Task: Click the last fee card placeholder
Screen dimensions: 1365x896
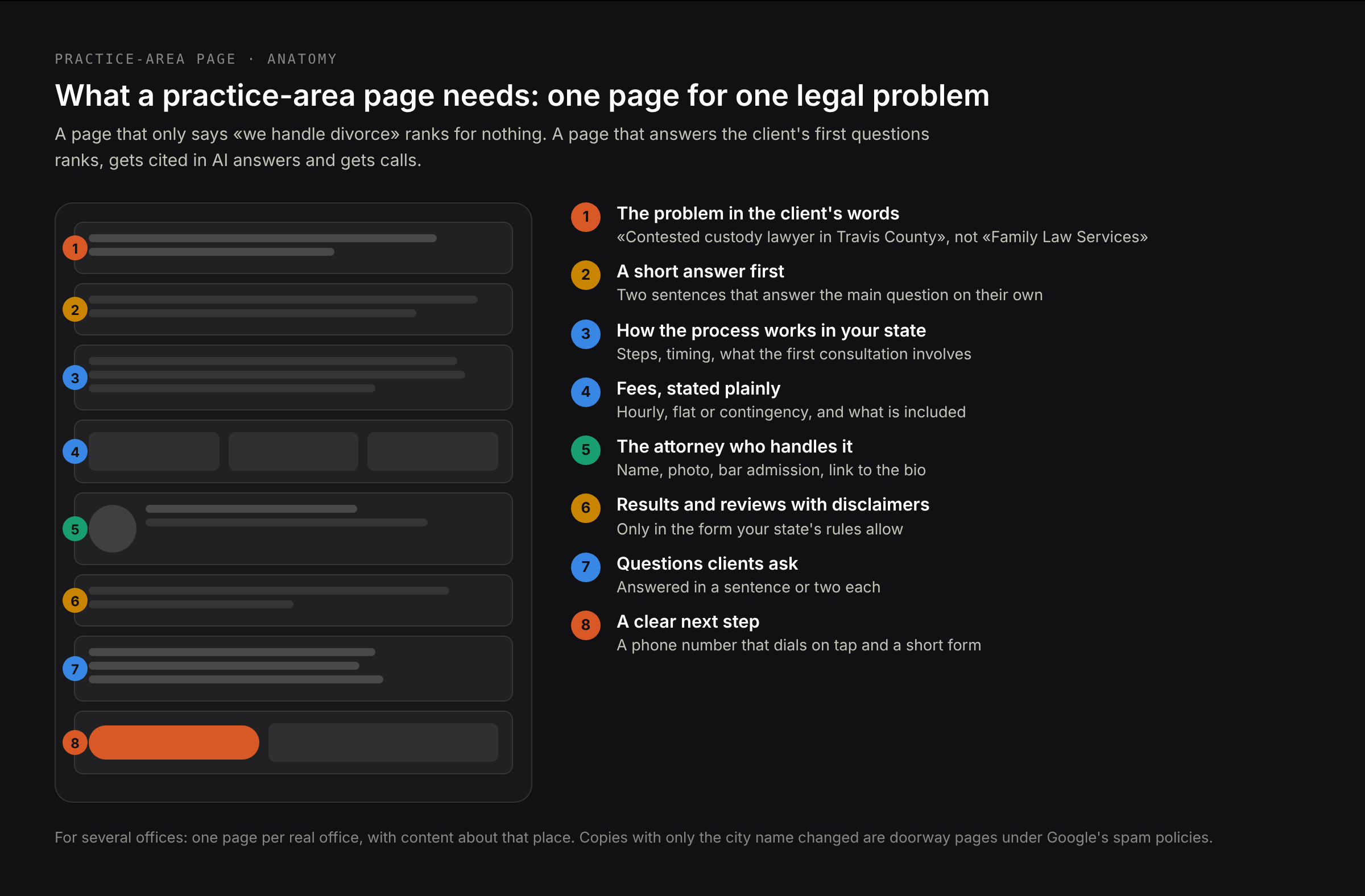Action: point(433,452)
